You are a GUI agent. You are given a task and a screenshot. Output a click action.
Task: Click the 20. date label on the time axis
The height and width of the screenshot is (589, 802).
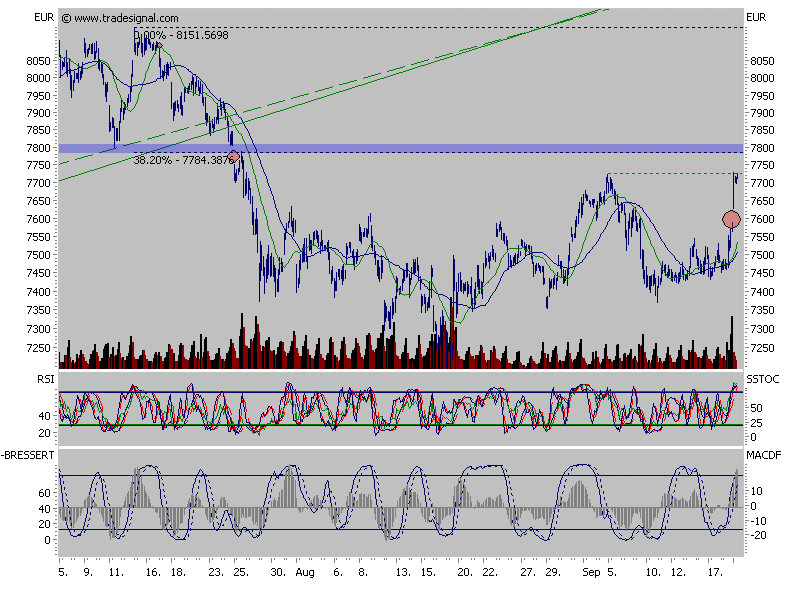click(465, 572)
